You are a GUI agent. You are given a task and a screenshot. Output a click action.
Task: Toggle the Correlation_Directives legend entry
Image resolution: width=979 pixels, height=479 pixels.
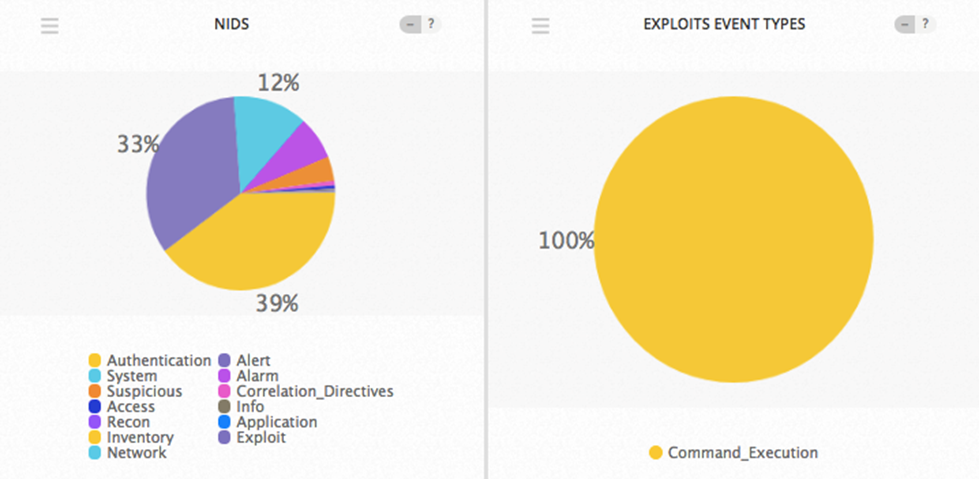pos(306,391)
